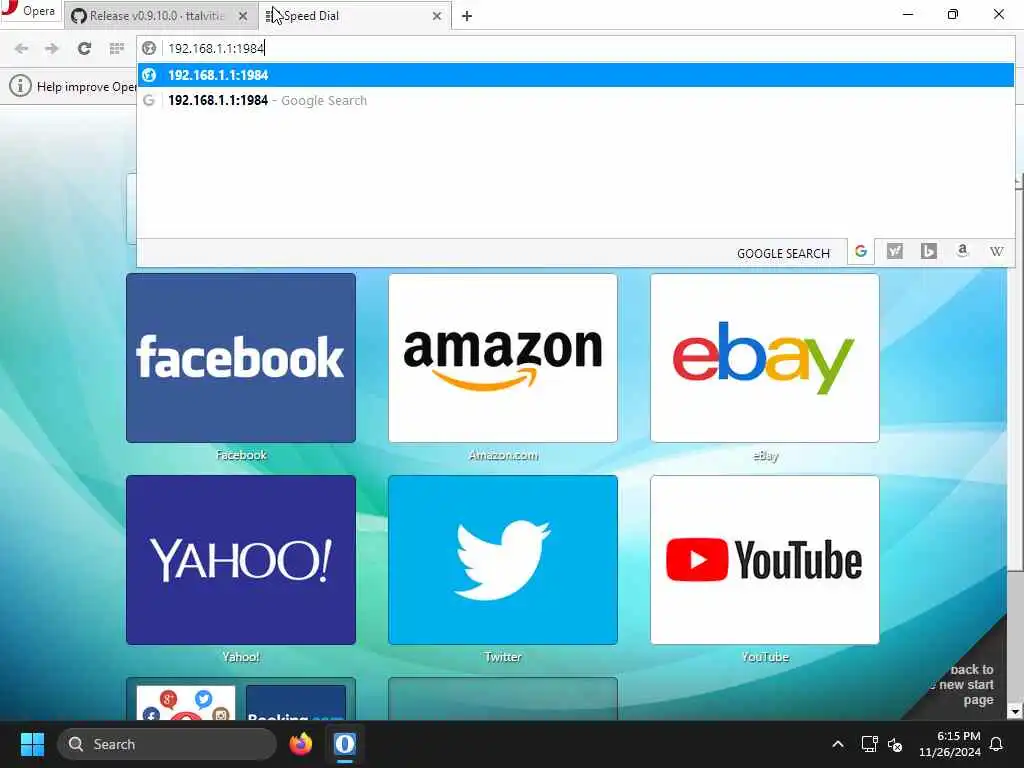Open the Twitter speed dial tile
Viewport: 1024px width, 768px height.
[503, 560]
